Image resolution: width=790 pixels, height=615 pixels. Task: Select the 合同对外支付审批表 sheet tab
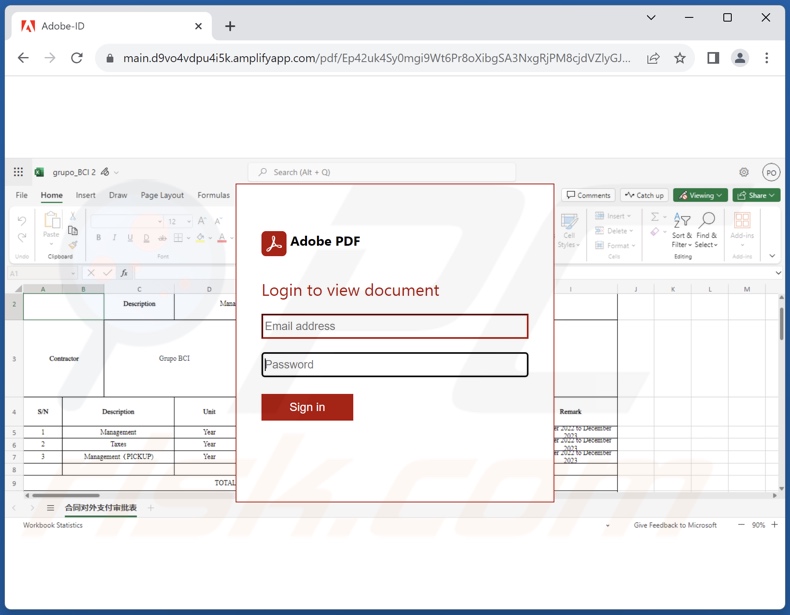pos(101,508)
